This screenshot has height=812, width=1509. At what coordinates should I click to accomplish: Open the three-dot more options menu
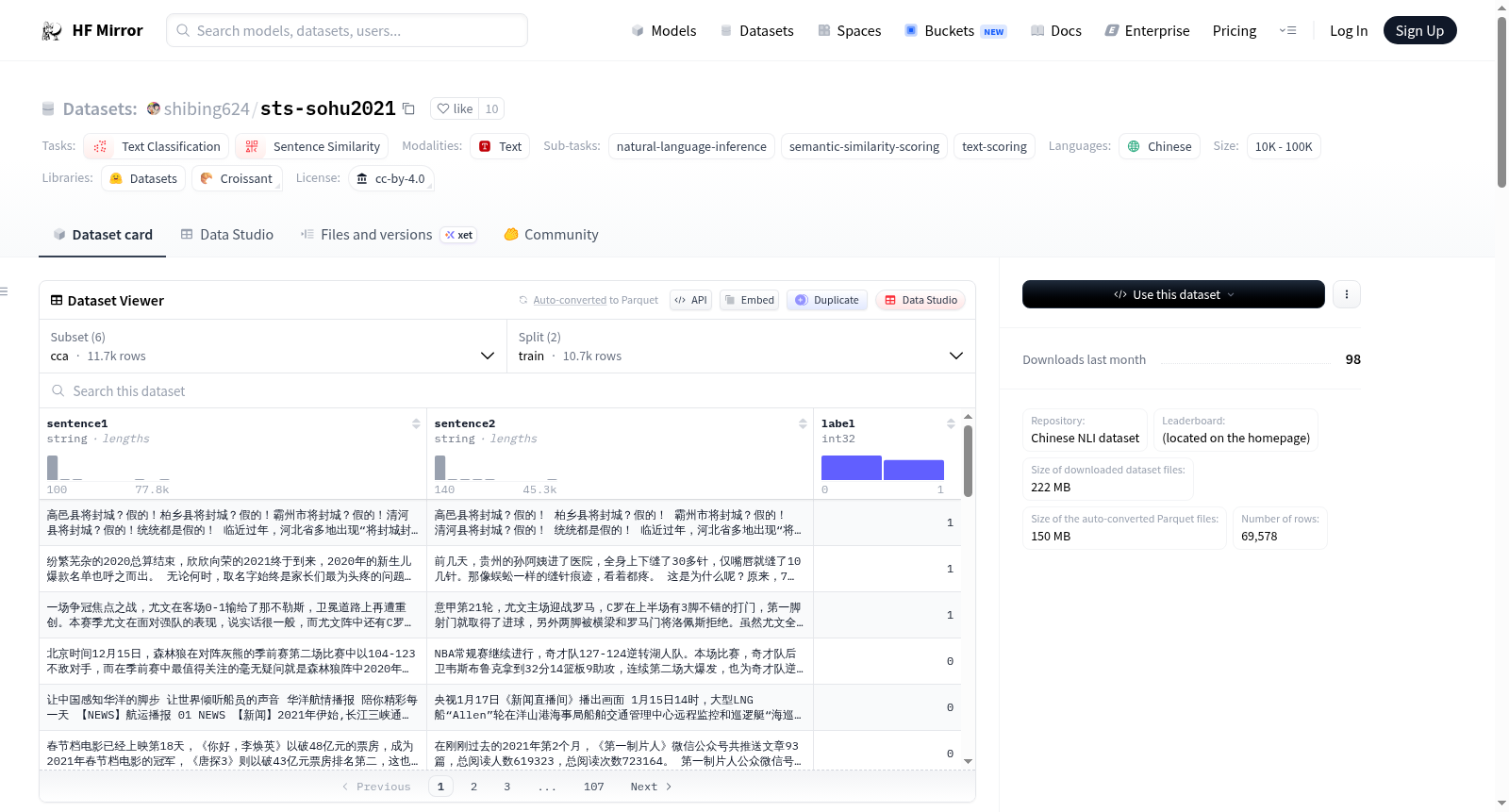click(x=1347, y=294)
